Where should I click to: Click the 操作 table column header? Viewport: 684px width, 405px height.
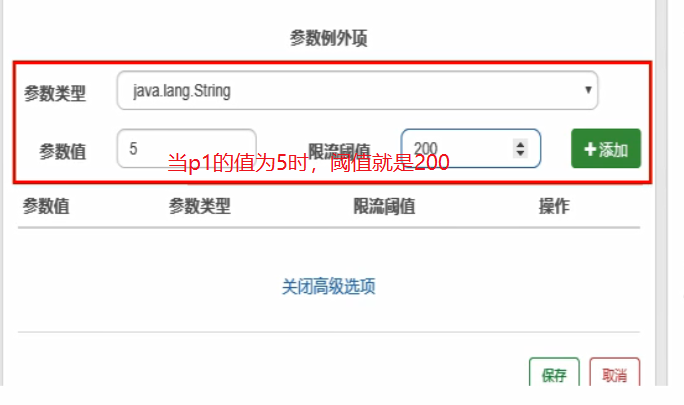click(x=554, y=206)
